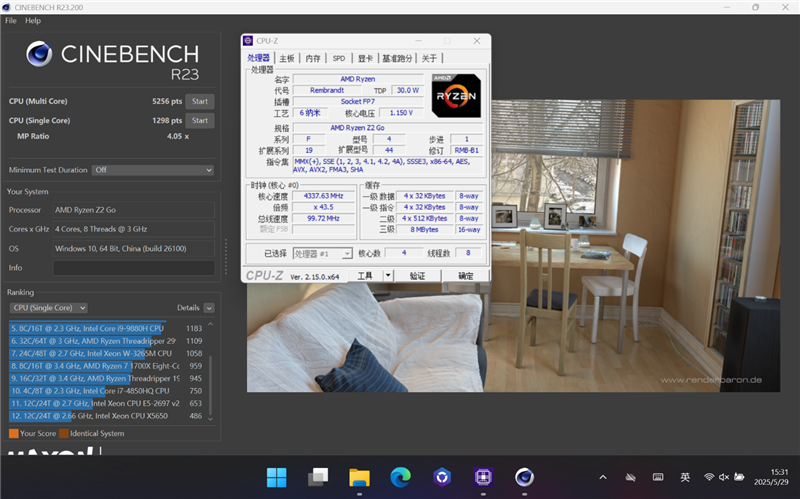Select ranking entry Intel Xeon CPU X5650
The height and width of the screenshot is (499, 800).
[x=106, y=416]
